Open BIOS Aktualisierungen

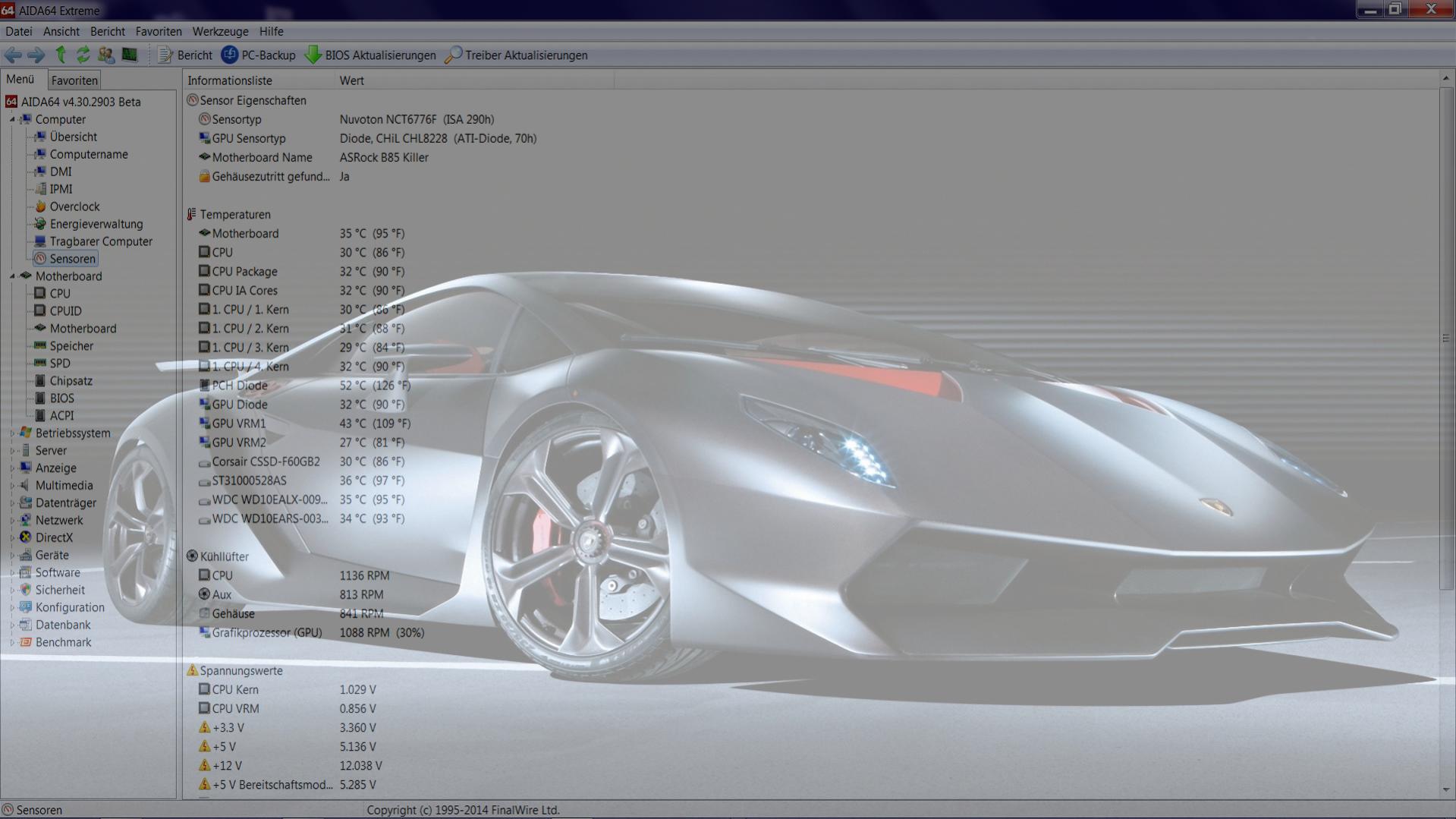point(370,55)
